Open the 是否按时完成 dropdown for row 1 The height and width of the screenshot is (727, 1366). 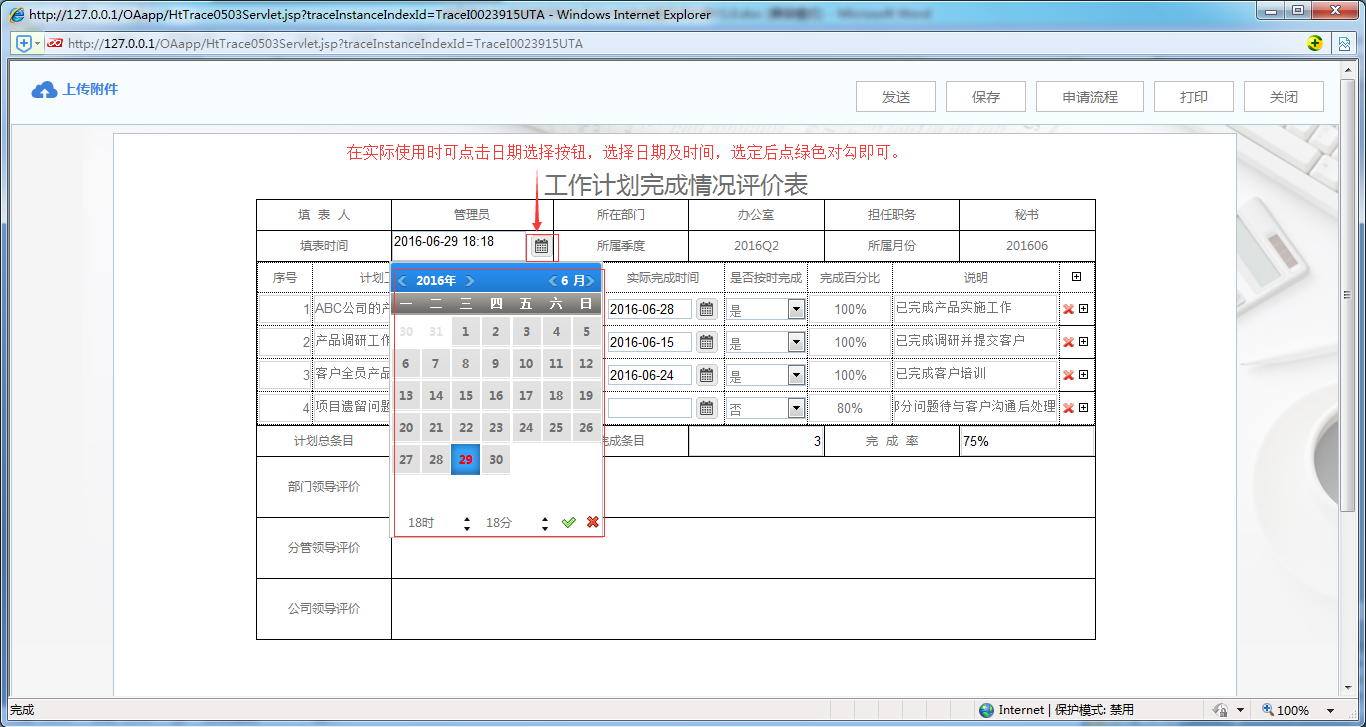(x=795, y=308)
